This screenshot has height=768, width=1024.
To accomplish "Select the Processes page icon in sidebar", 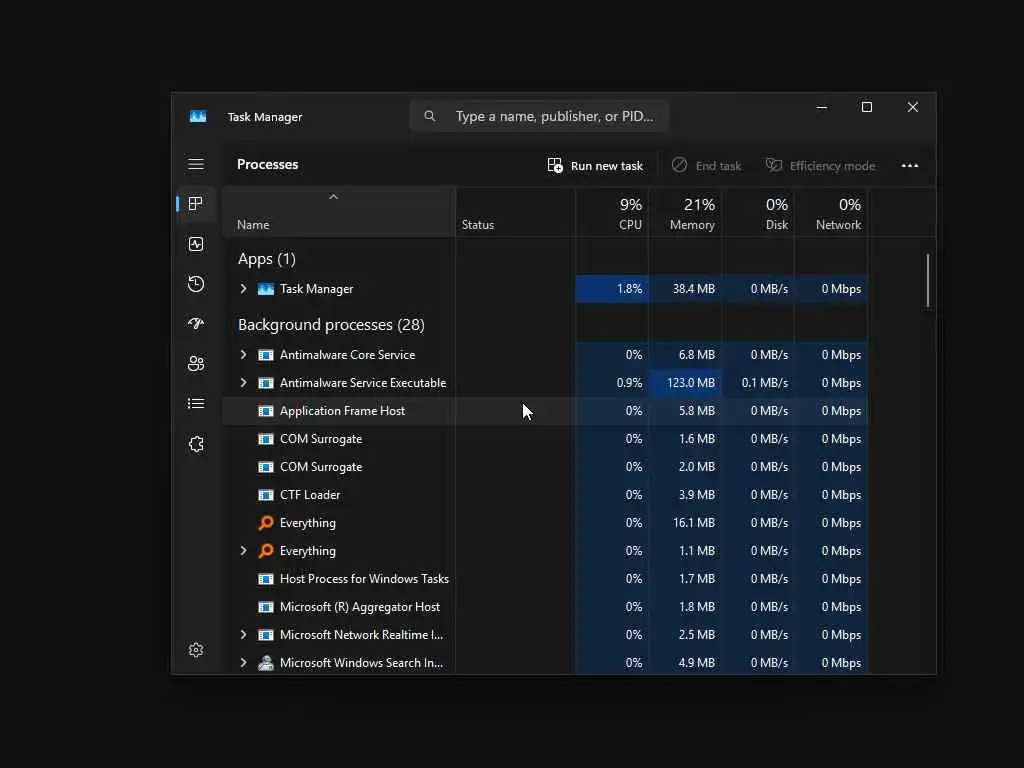I will [x=195, y=204].
